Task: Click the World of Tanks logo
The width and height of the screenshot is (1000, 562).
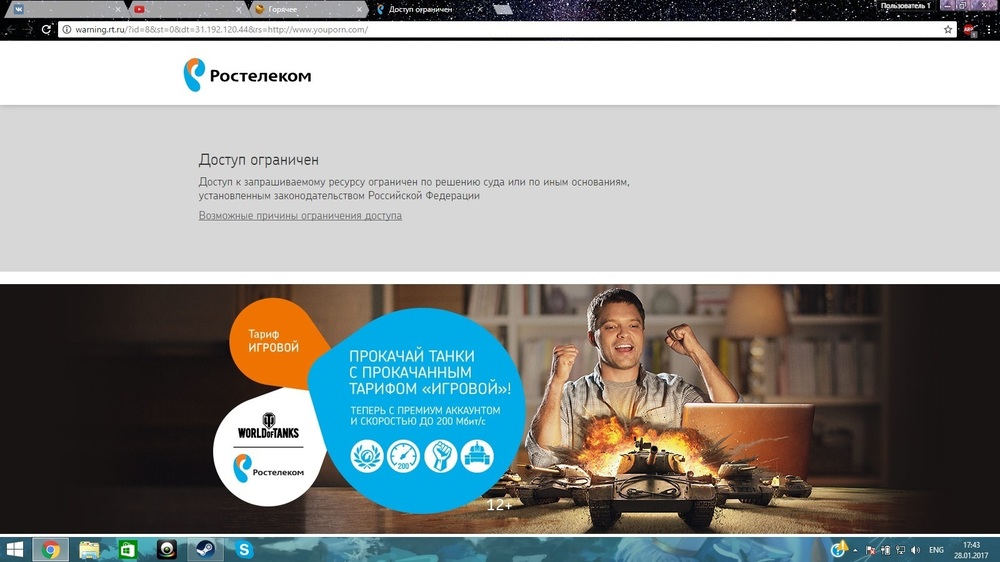Action: [268, 426]
